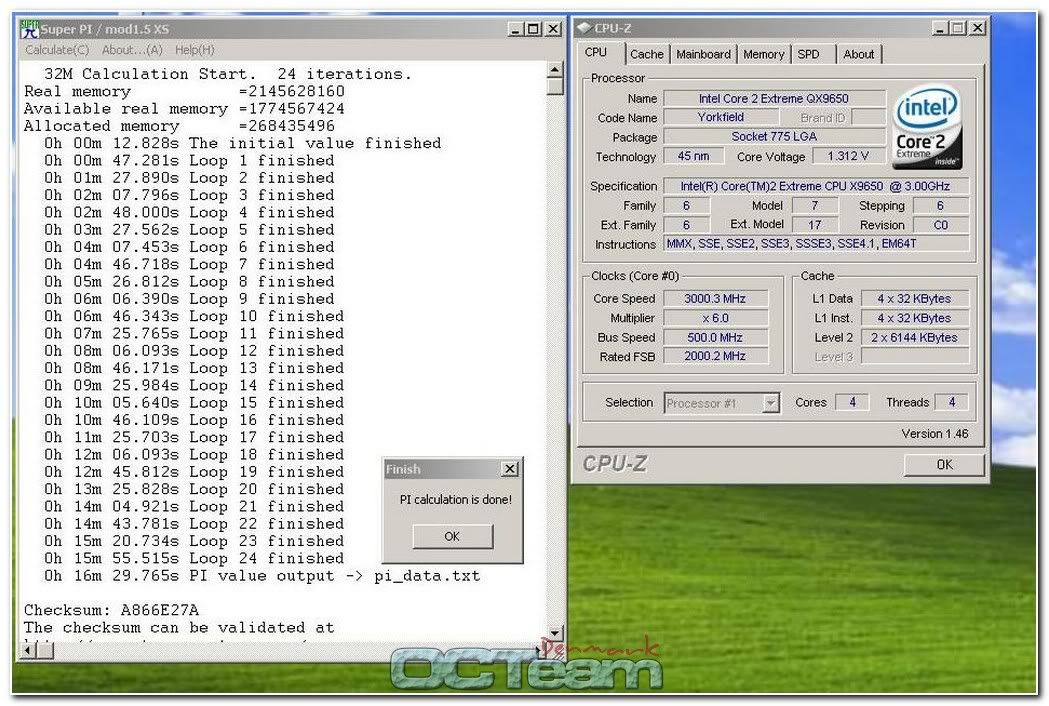Click the Bus Speed value '500.0 MHz'

click(714, 337)
